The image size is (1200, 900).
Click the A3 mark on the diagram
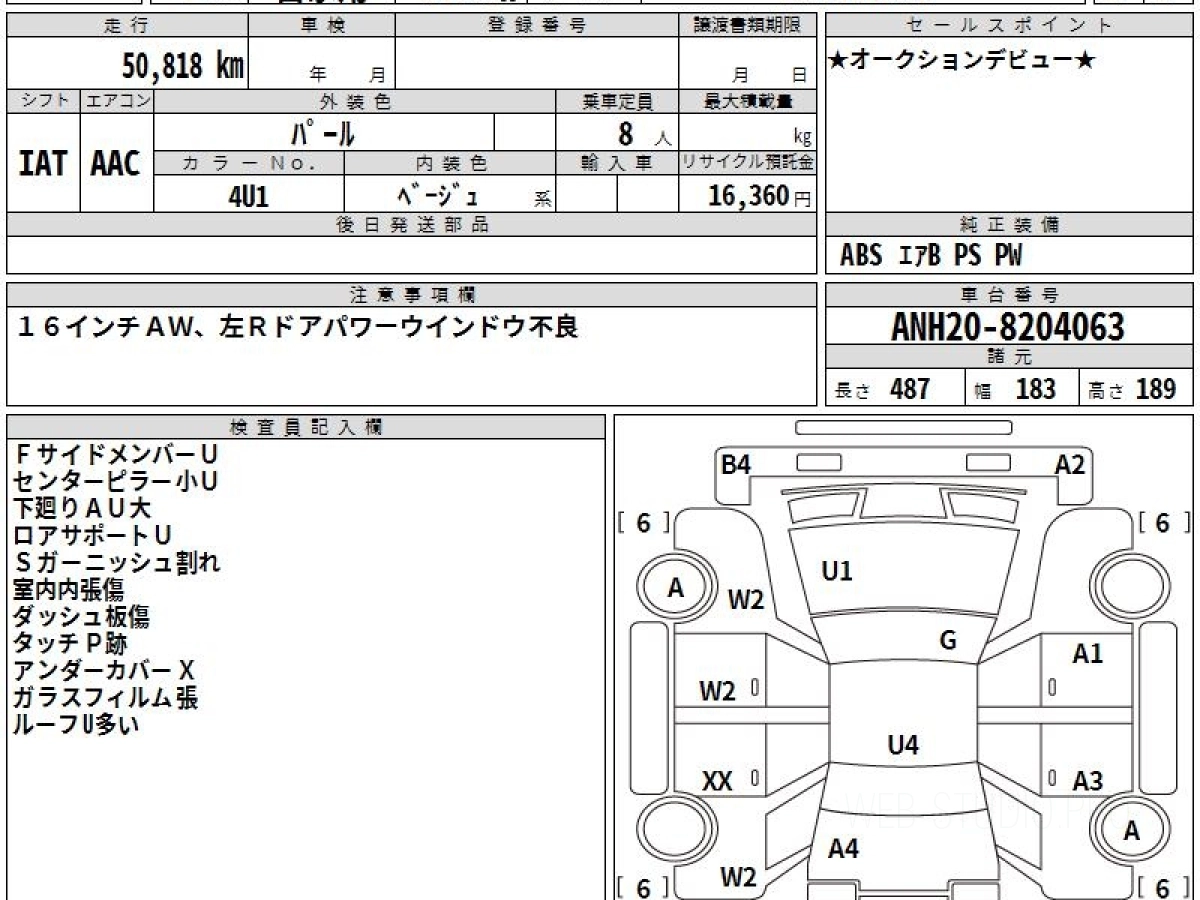click(1087, 781)
